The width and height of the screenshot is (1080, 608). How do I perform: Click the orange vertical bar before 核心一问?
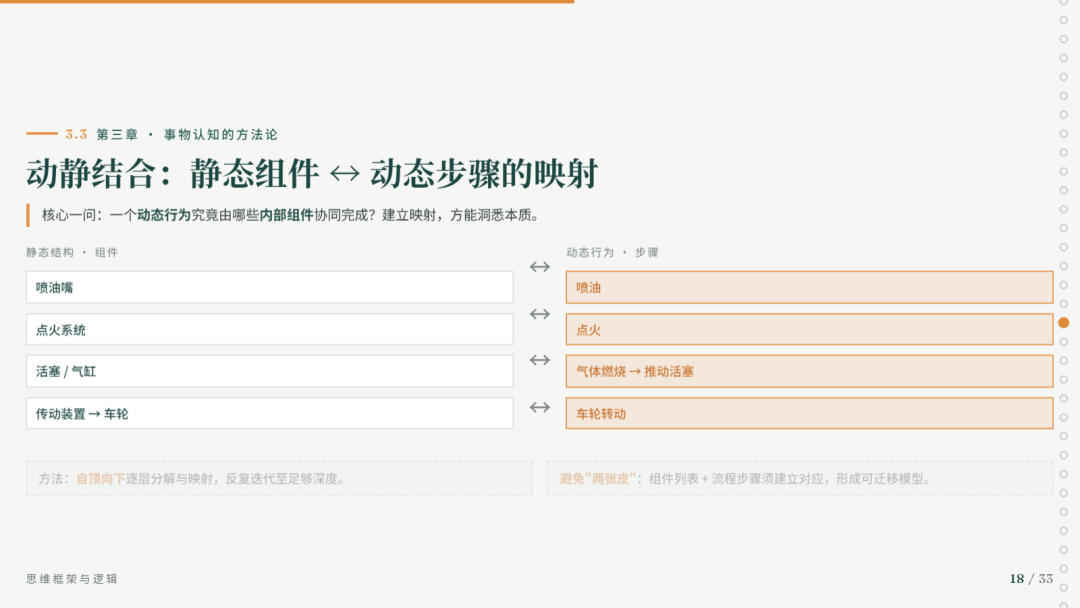pyautogui.click(x=28, y=215)
